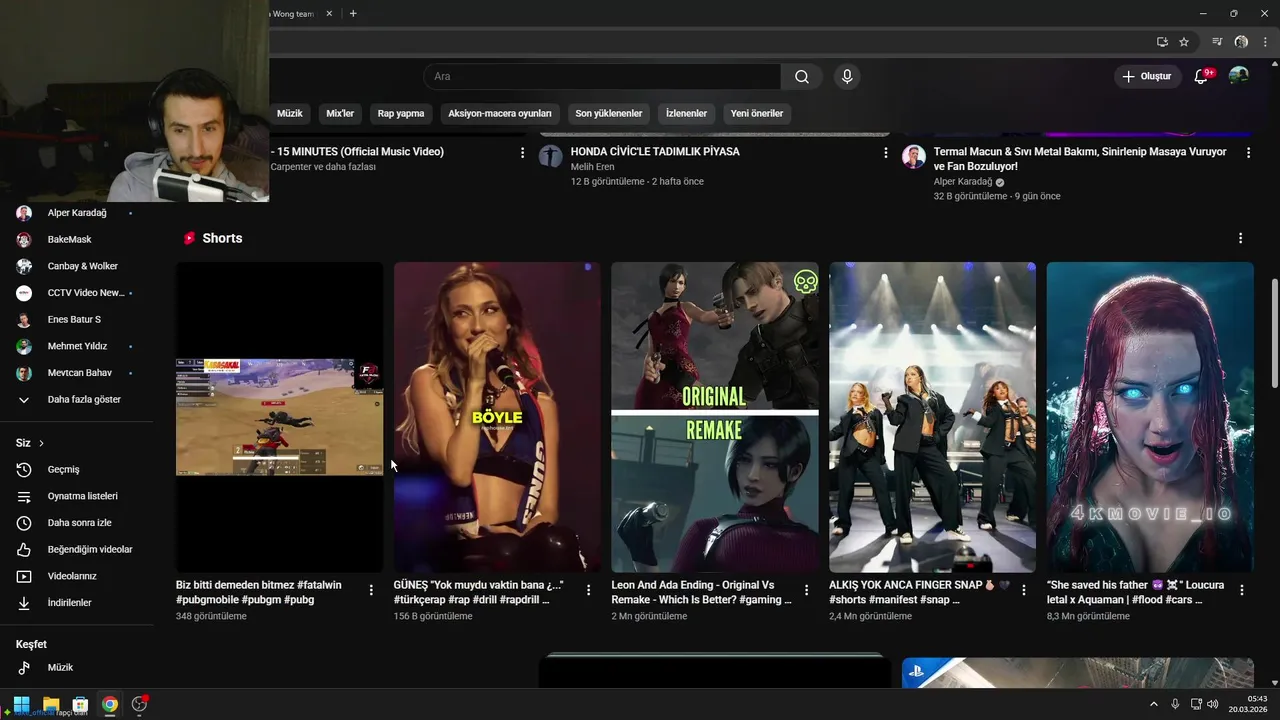Open options for She saved his father short
Screen dimensions: 1280x720
(x=1241, y=590)
